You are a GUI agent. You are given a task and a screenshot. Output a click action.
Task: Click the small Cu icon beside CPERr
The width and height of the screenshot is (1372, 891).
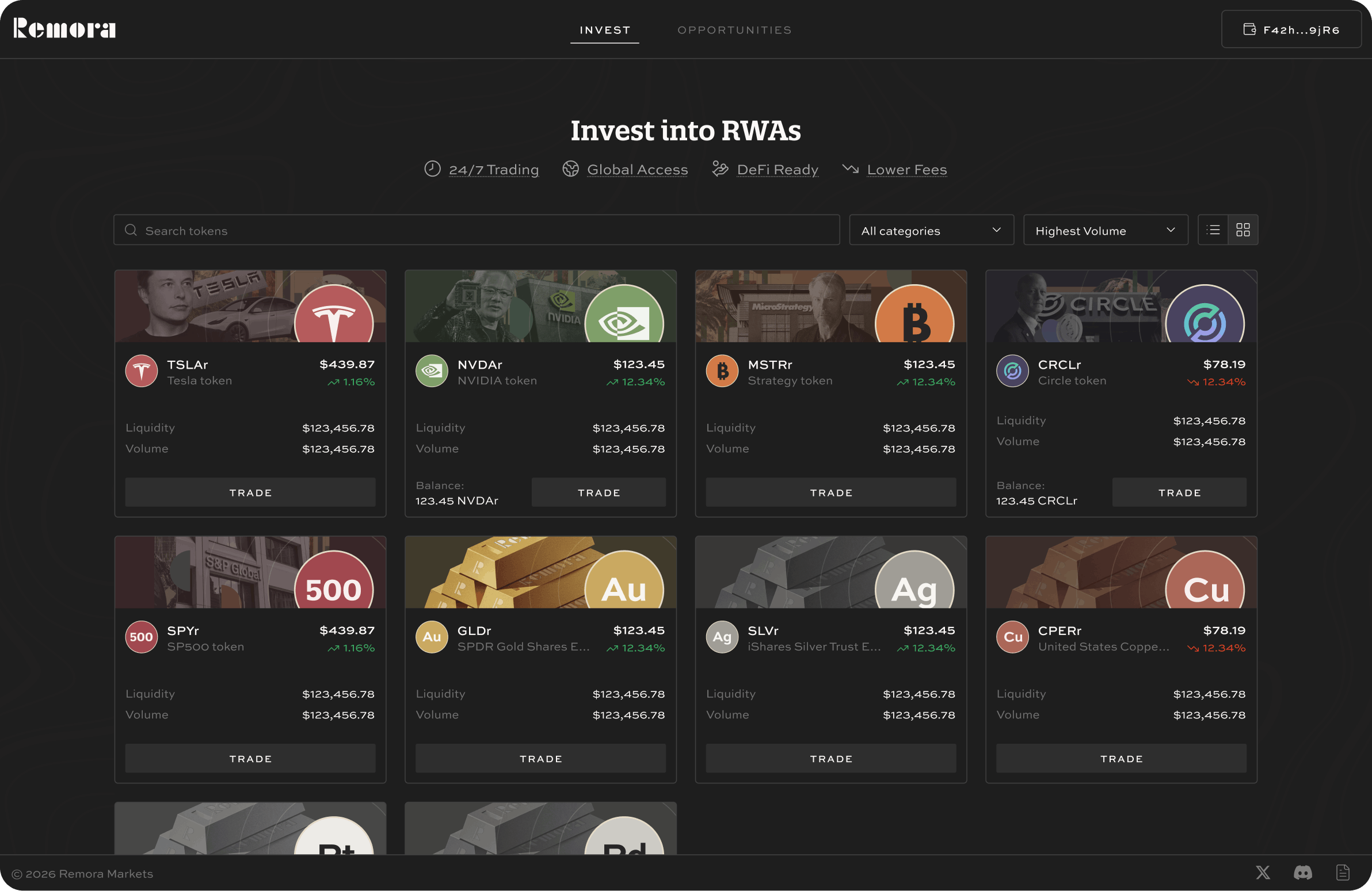click(x=1012, y=637)
